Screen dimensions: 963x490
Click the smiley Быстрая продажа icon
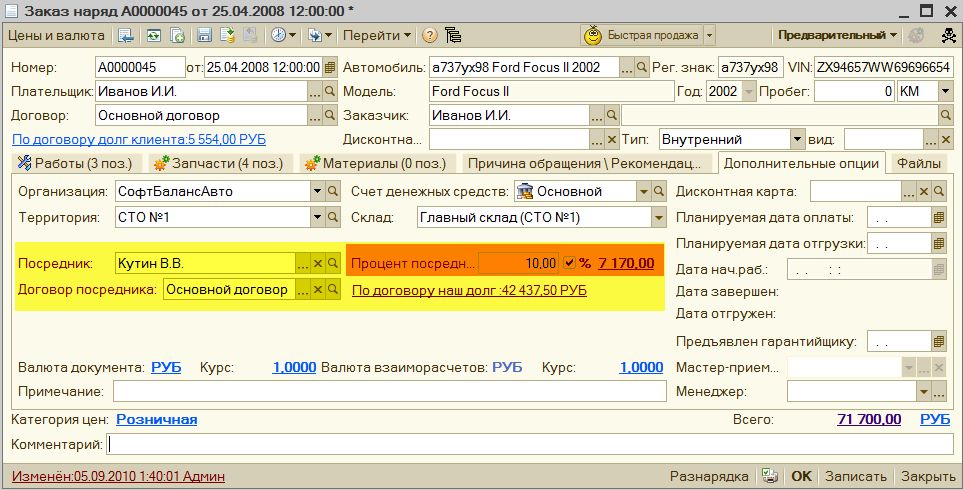(x=593, y=35)
